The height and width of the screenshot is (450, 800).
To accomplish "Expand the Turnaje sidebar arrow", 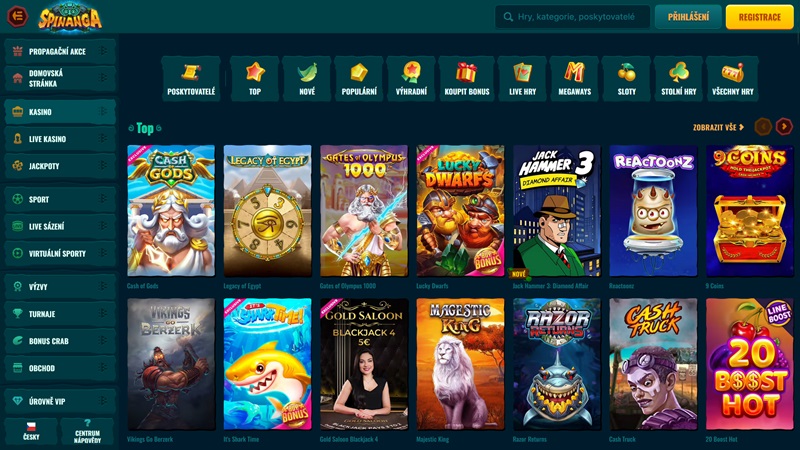I will pos(103,314).
